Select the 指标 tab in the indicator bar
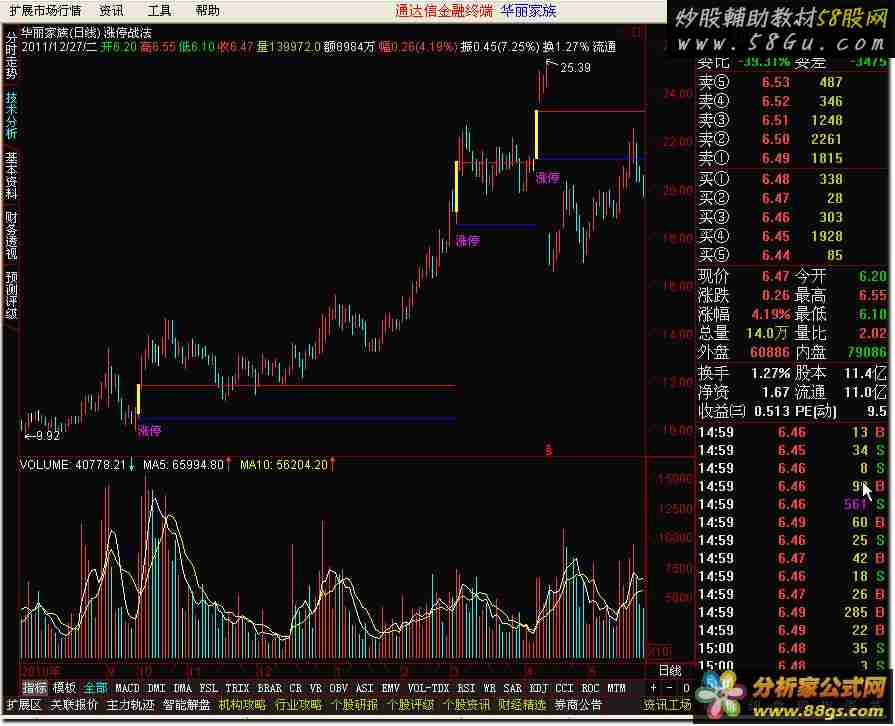This screenshot has width=895, height=726. pos(34,688)
